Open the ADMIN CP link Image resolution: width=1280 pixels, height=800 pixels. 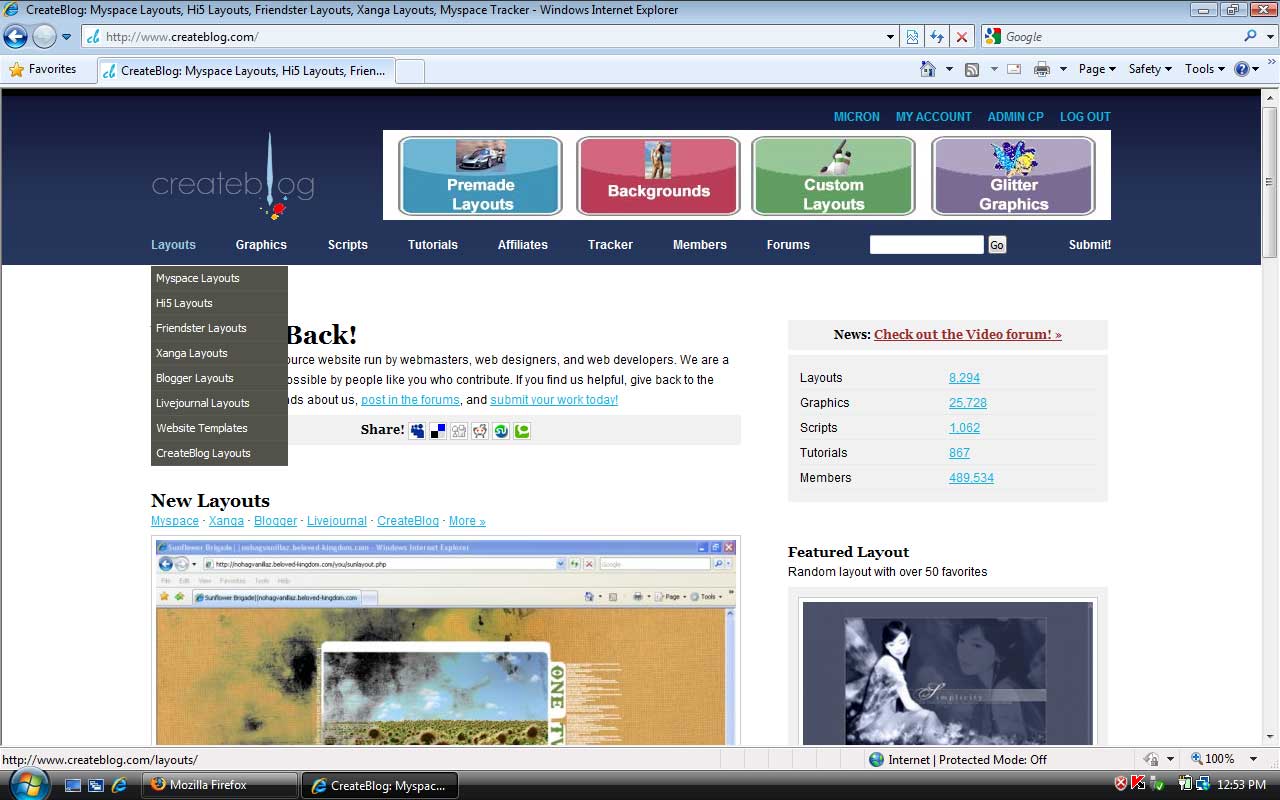tap(1015, 117)
